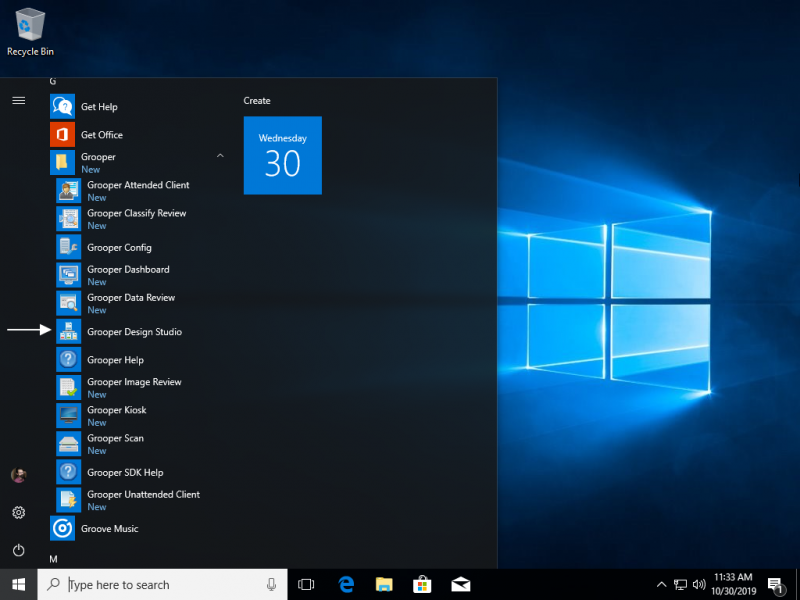Launch Grooper Kiosk icon
800x600 pixels.
coord(69,416)
